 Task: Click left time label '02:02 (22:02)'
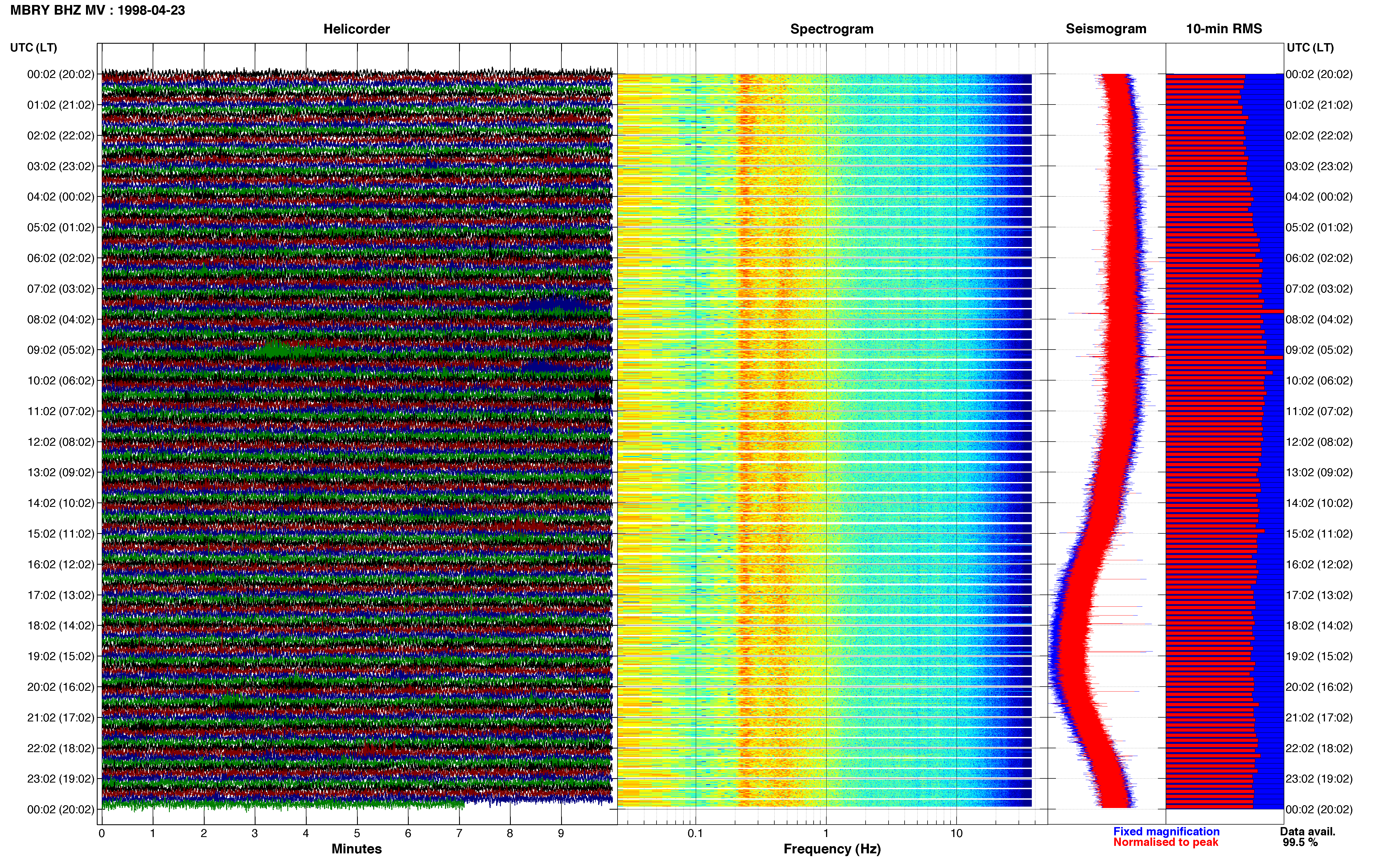coord(61,135)
